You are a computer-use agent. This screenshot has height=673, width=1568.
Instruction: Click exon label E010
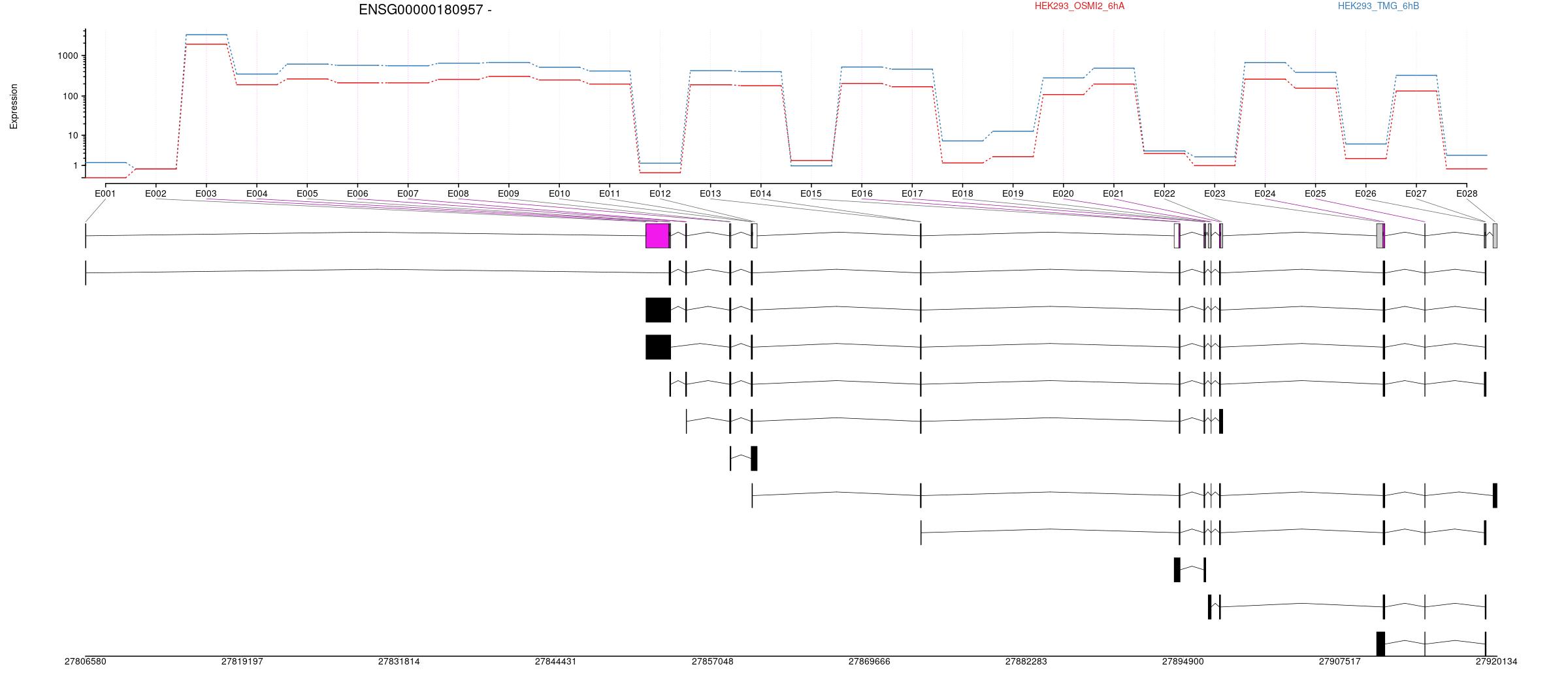tap(559, 193)
